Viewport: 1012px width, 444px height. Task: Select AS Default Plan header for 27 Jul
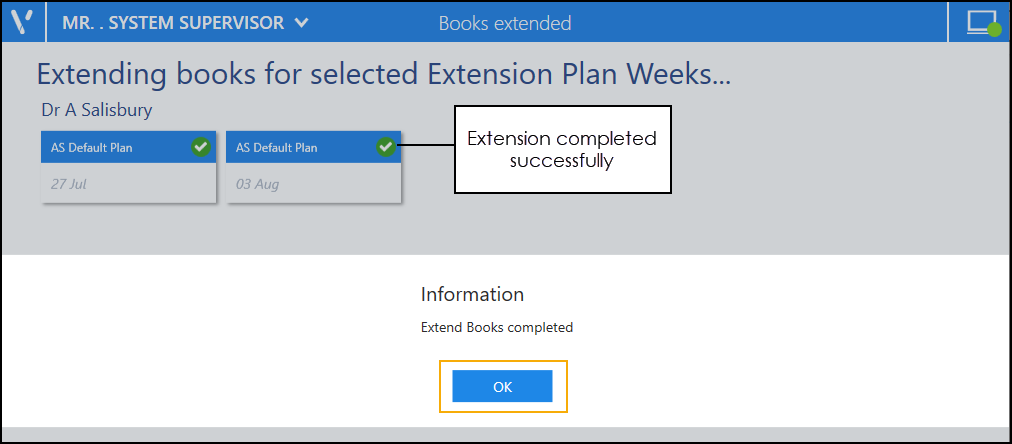(x=92, y=148)
